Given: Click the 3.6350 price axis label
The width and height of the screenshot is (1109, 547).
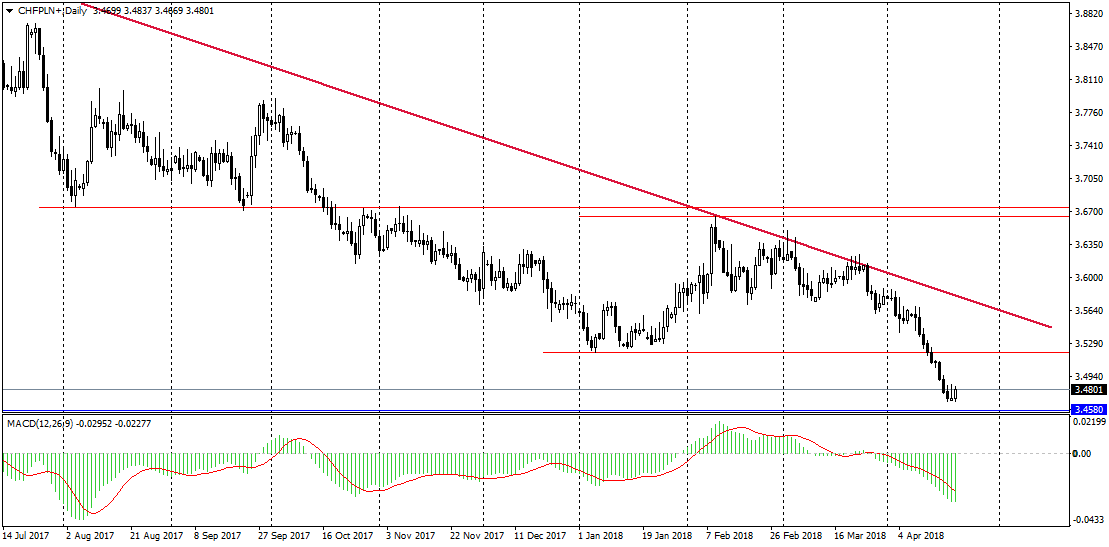Looking at the screenshot, I should point(1088,245).
